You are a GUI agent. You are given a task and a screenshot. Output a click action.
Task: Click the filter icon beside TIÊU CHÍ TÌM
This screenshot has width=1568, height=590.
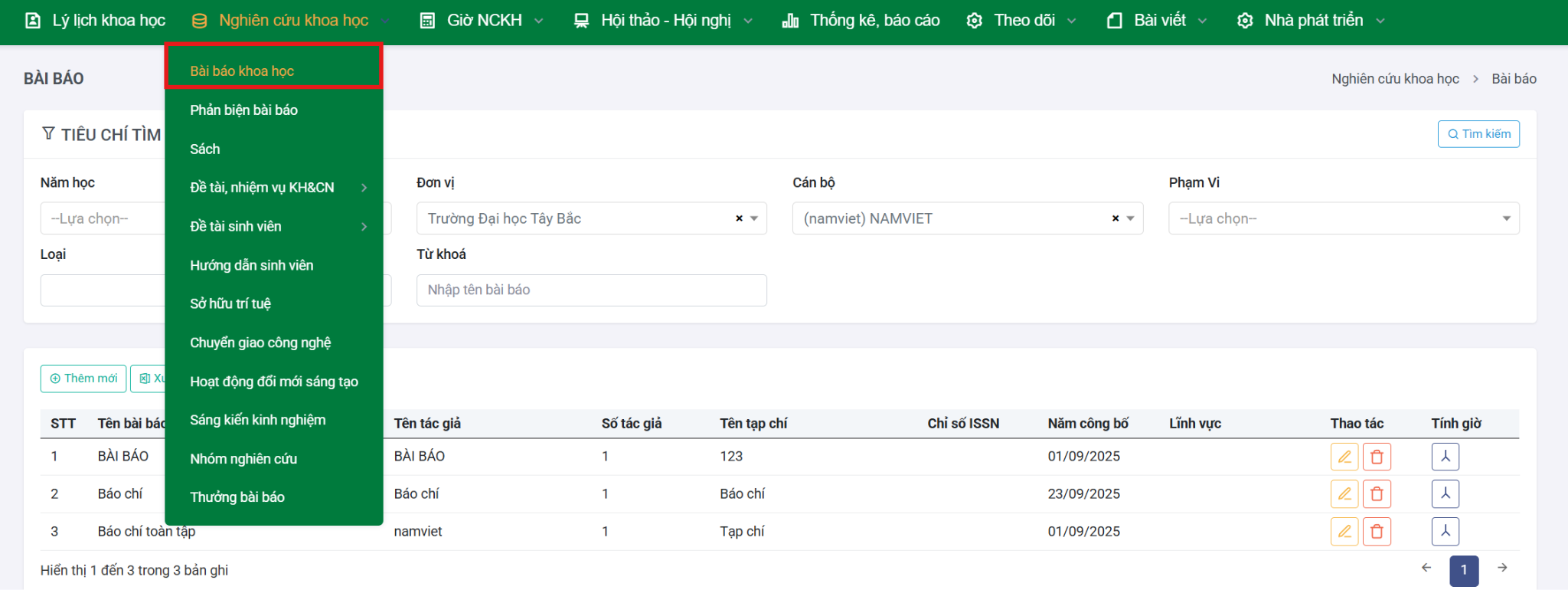click(48, 134)
